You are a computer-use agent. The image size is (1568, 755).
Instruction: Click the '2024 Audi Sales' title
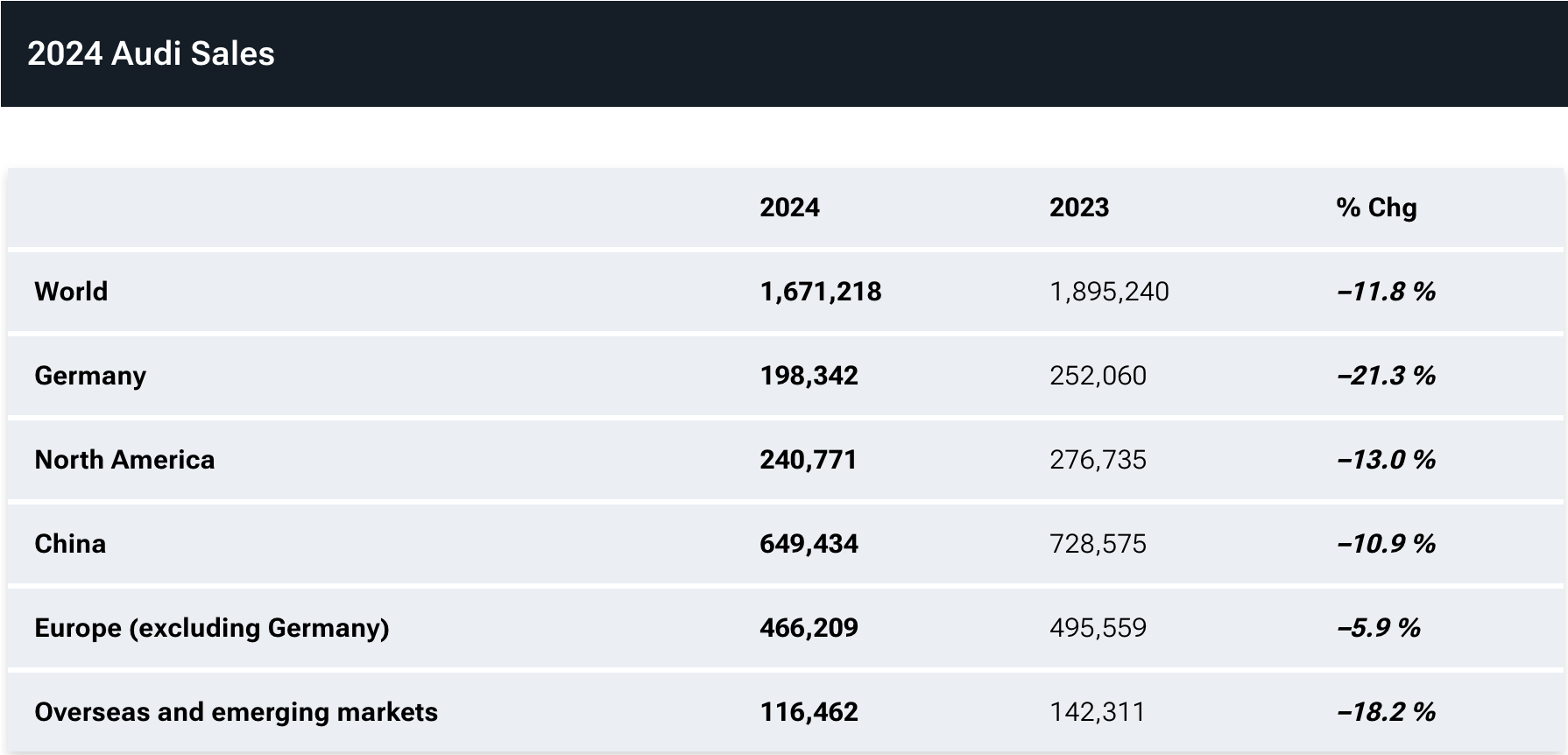pos(151,53)
